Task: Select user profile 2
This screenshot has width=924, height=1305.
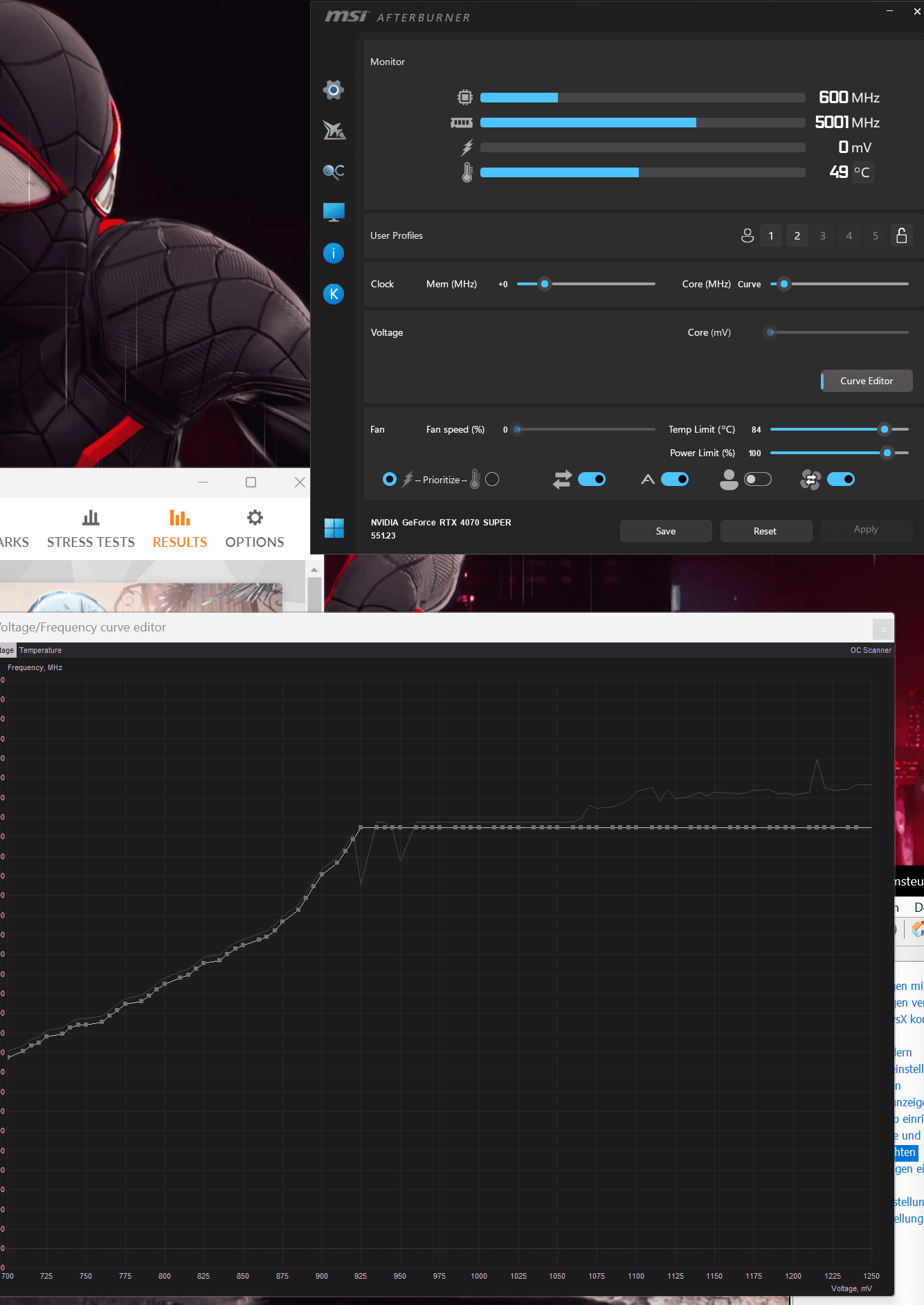Action: coord(797,235)
